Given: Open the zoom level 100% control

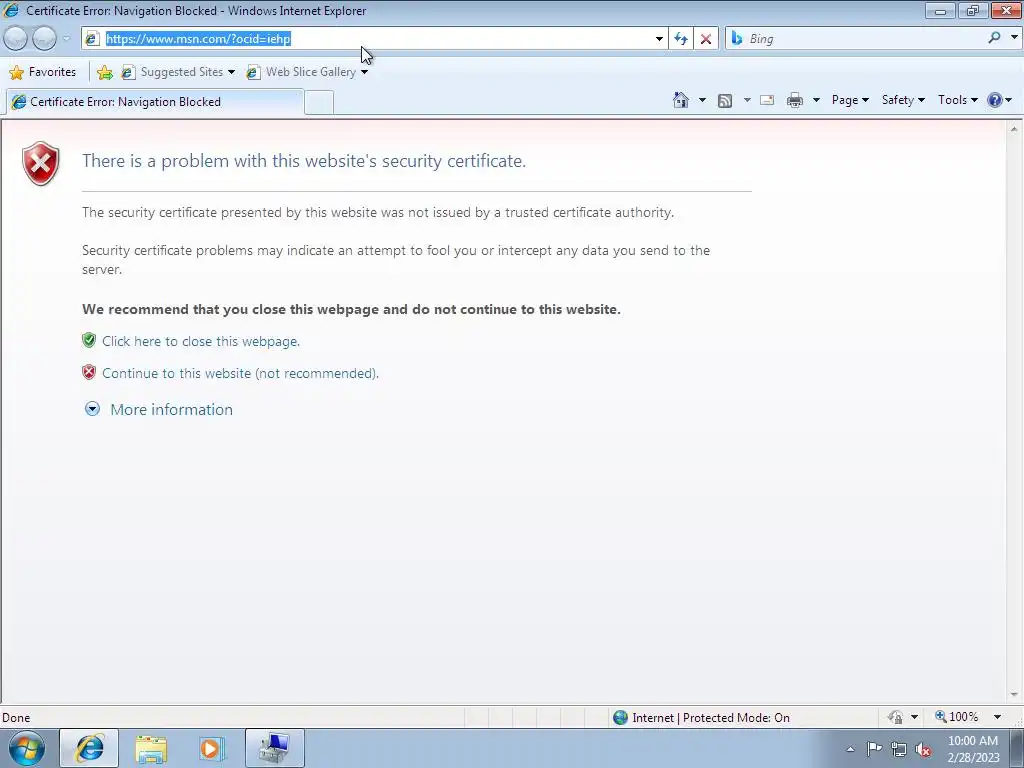Looking at the screenshot, I should click(957, 717).
